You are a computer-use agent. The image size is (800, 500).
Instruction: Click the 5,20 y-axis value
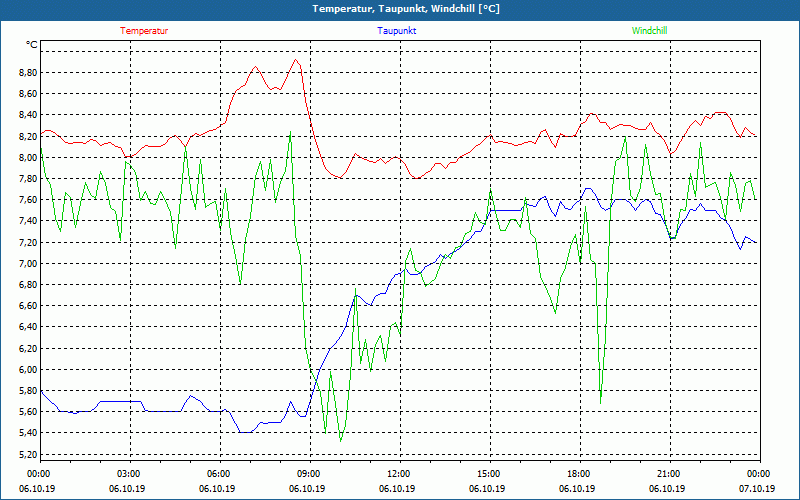point(28,454)
